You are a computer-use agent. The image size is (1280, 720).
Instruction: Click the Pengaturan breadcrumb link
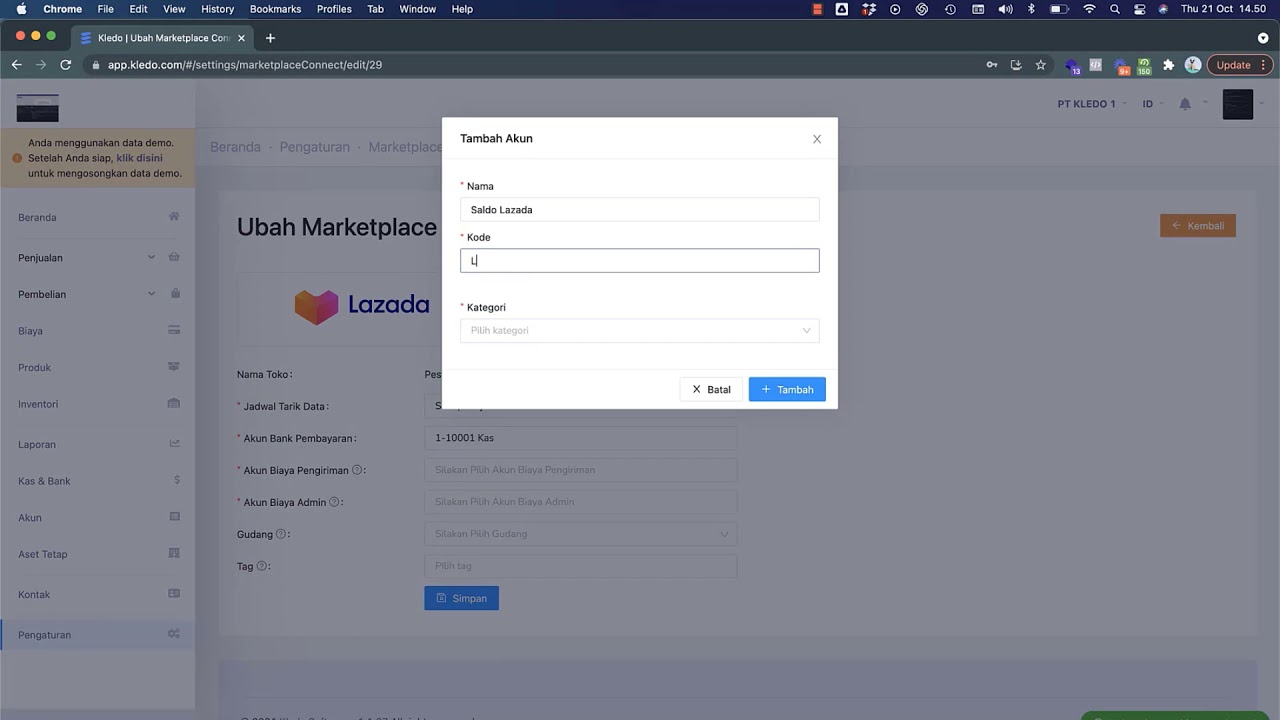[314, 147]
